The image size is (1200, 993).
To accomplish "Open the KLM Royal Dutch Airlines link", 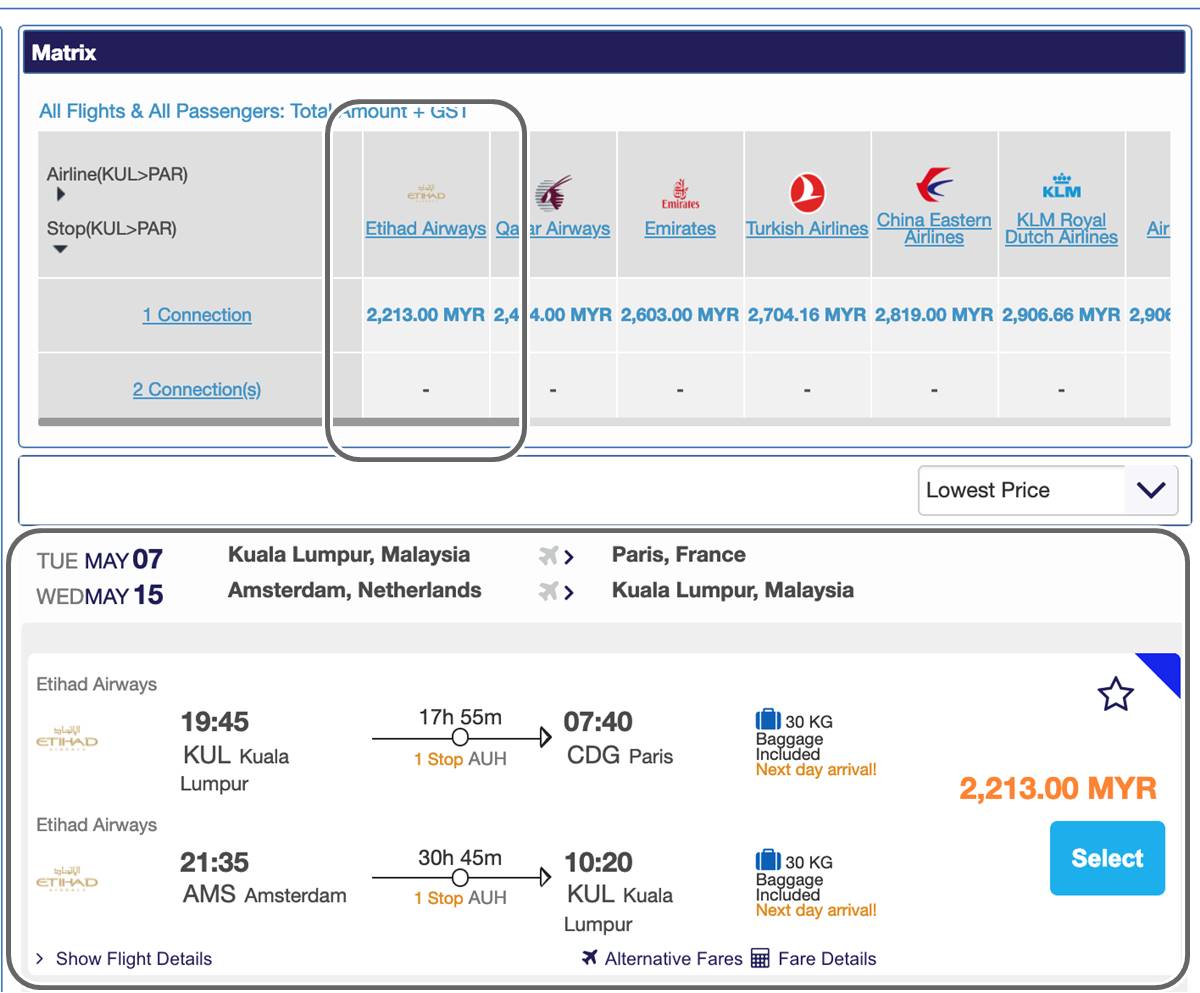I will pyautogui.click(x=1061, y=228).
